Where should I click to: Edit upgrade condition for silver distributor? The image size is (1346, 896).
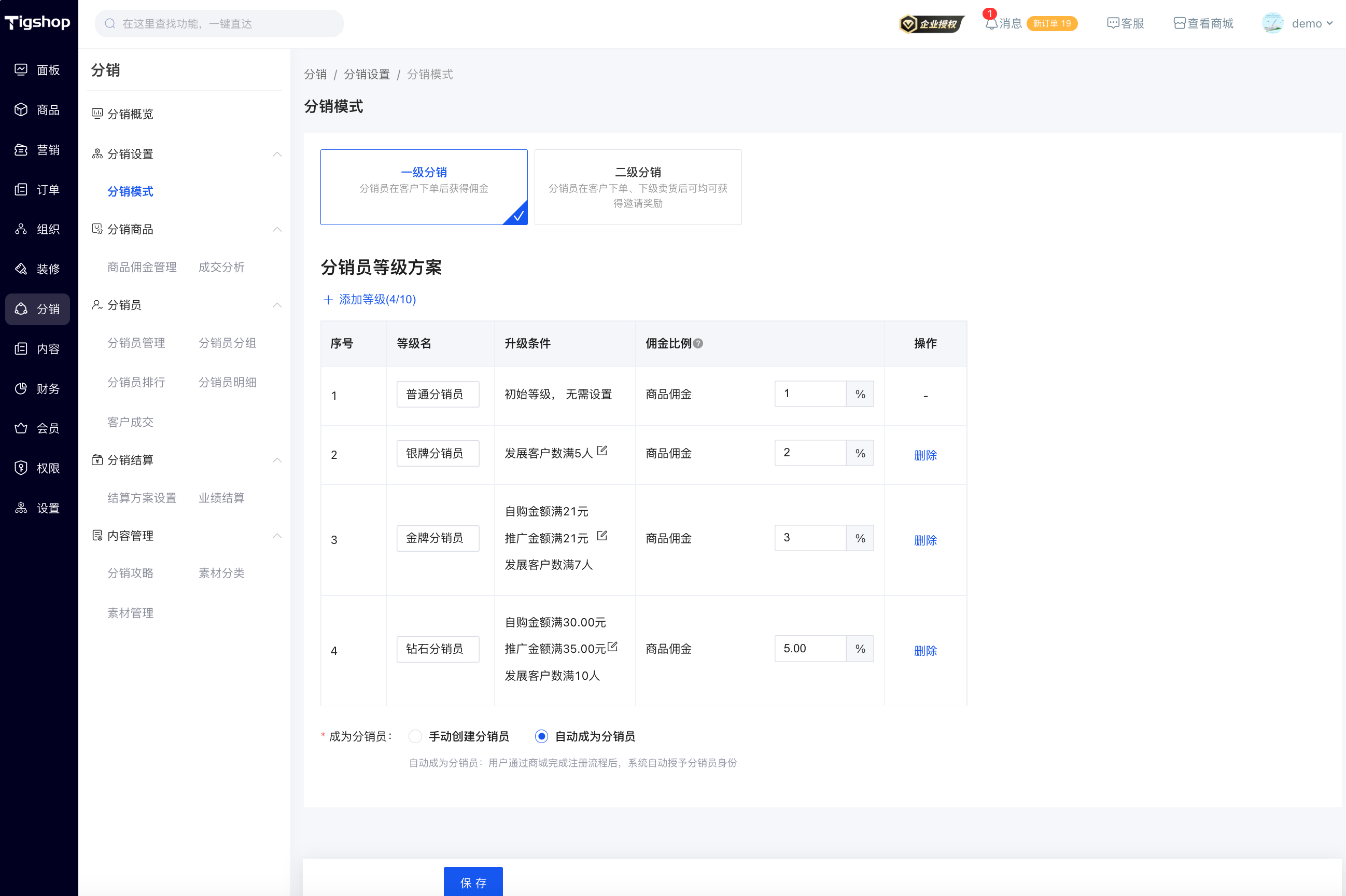click(601, 451)
